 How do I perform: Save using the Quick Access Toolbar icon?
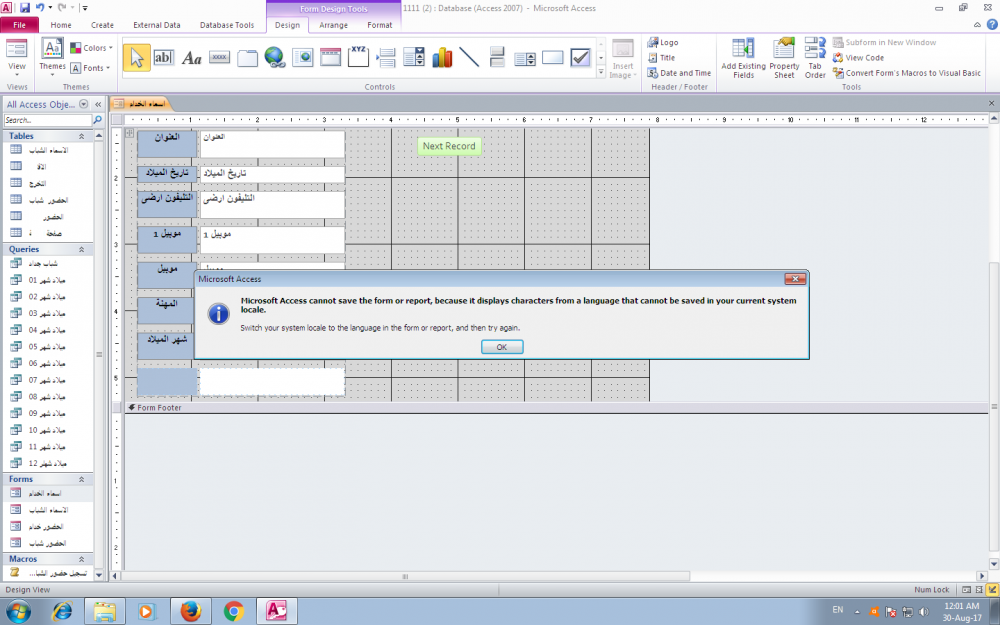pyautogui.click(x=25, y=8)
